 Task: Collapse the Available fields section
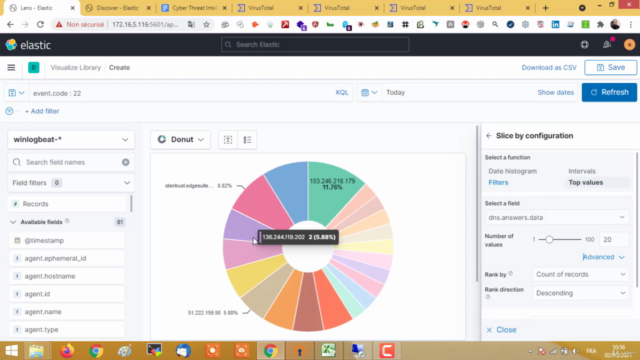pos(13,222)
